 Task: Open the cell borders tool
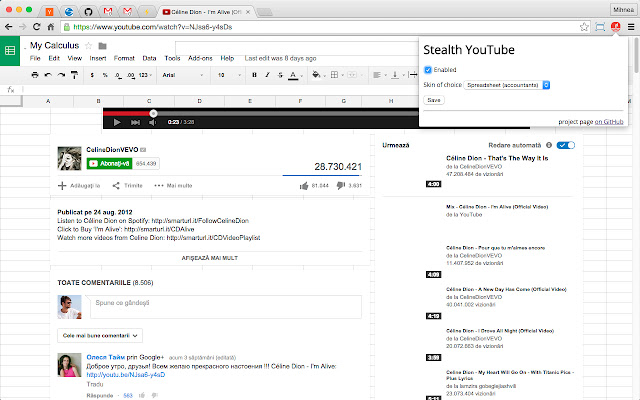pyautogui.click(x=334, y=75)
